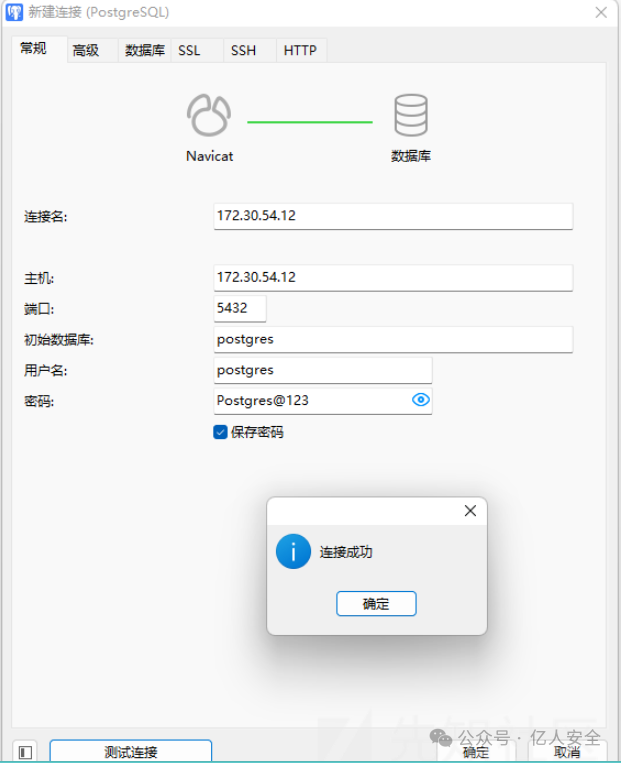Screen dimensions: 621x763
Task: Click the 连接成功 message text
Action: coord(346,552)
